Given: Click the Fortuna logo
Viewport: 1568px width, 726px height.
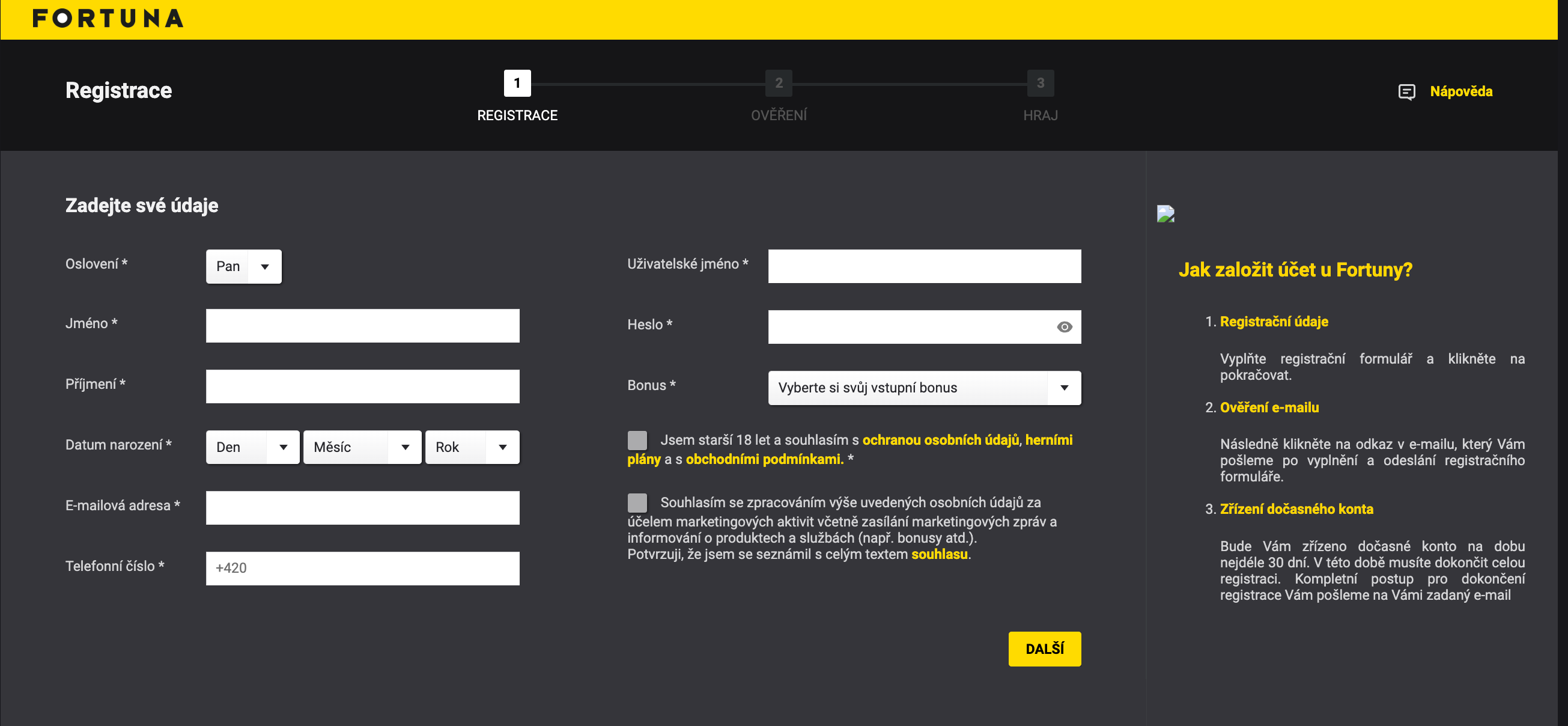Looking at the screenshot, I should (108, 18).
